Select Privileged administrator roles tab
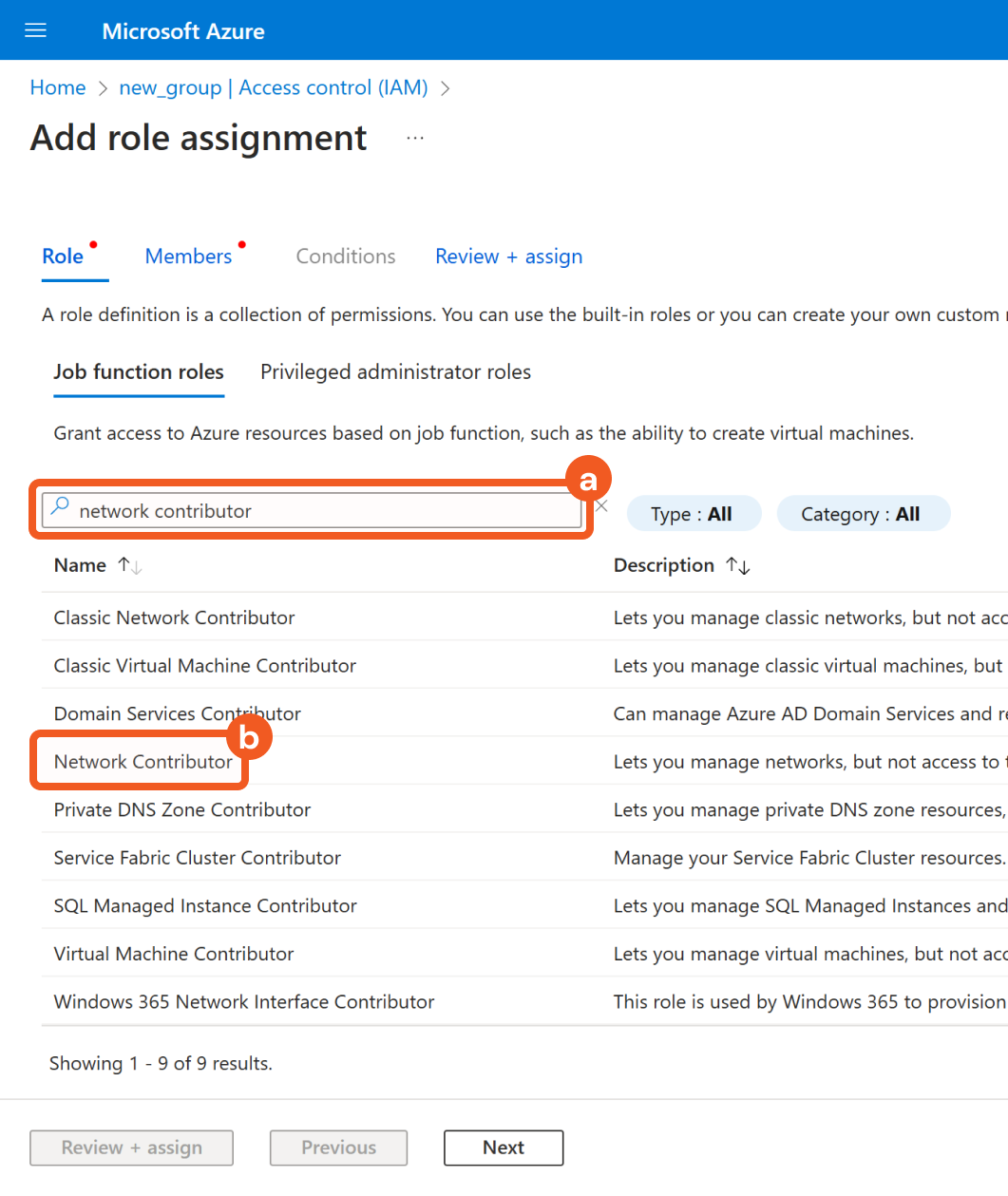This screenshot has width=1008, height=1196. 395,372
